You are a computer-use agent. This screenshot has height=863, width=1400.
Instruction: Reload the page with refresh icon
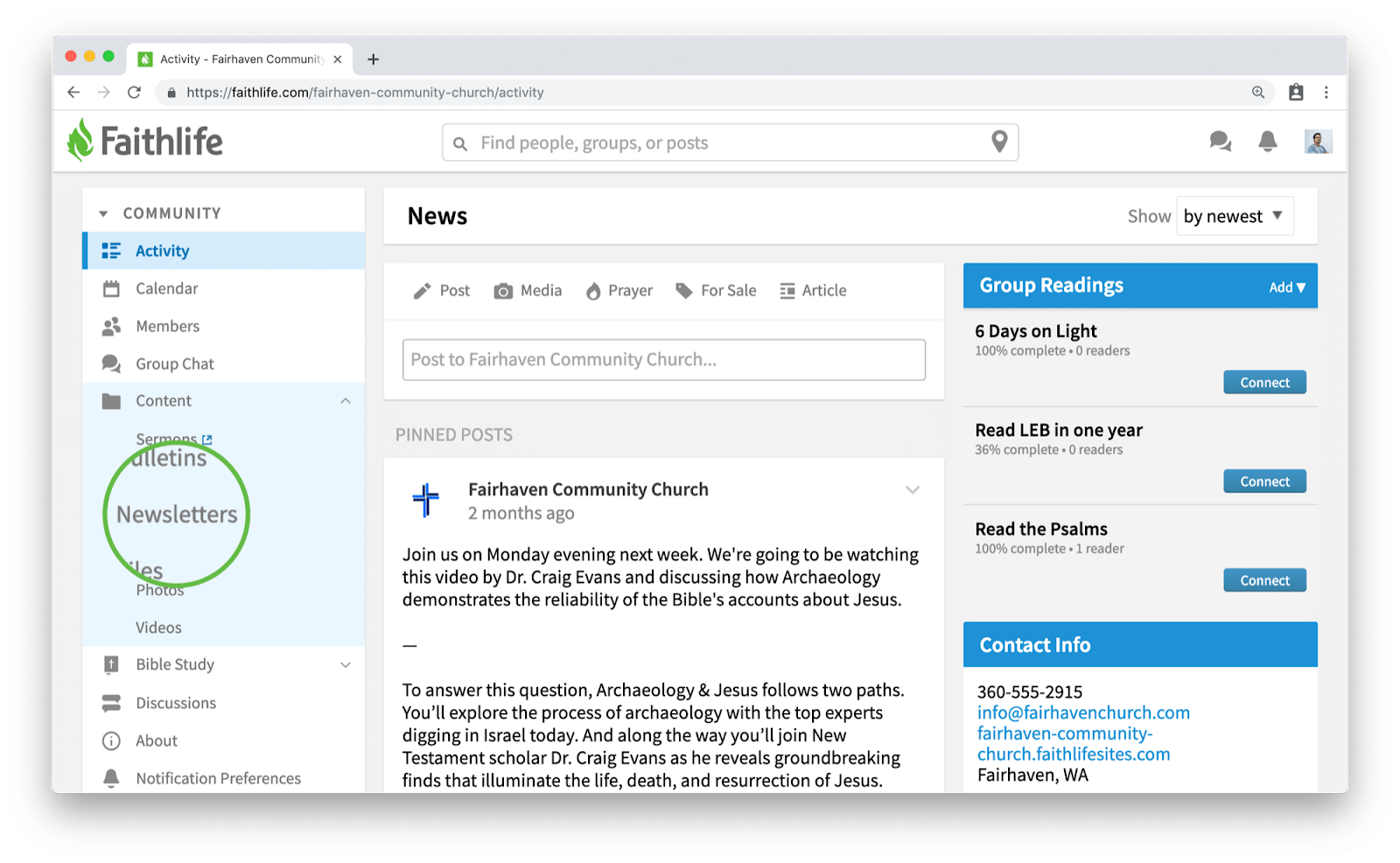click(x=134, y=92)
